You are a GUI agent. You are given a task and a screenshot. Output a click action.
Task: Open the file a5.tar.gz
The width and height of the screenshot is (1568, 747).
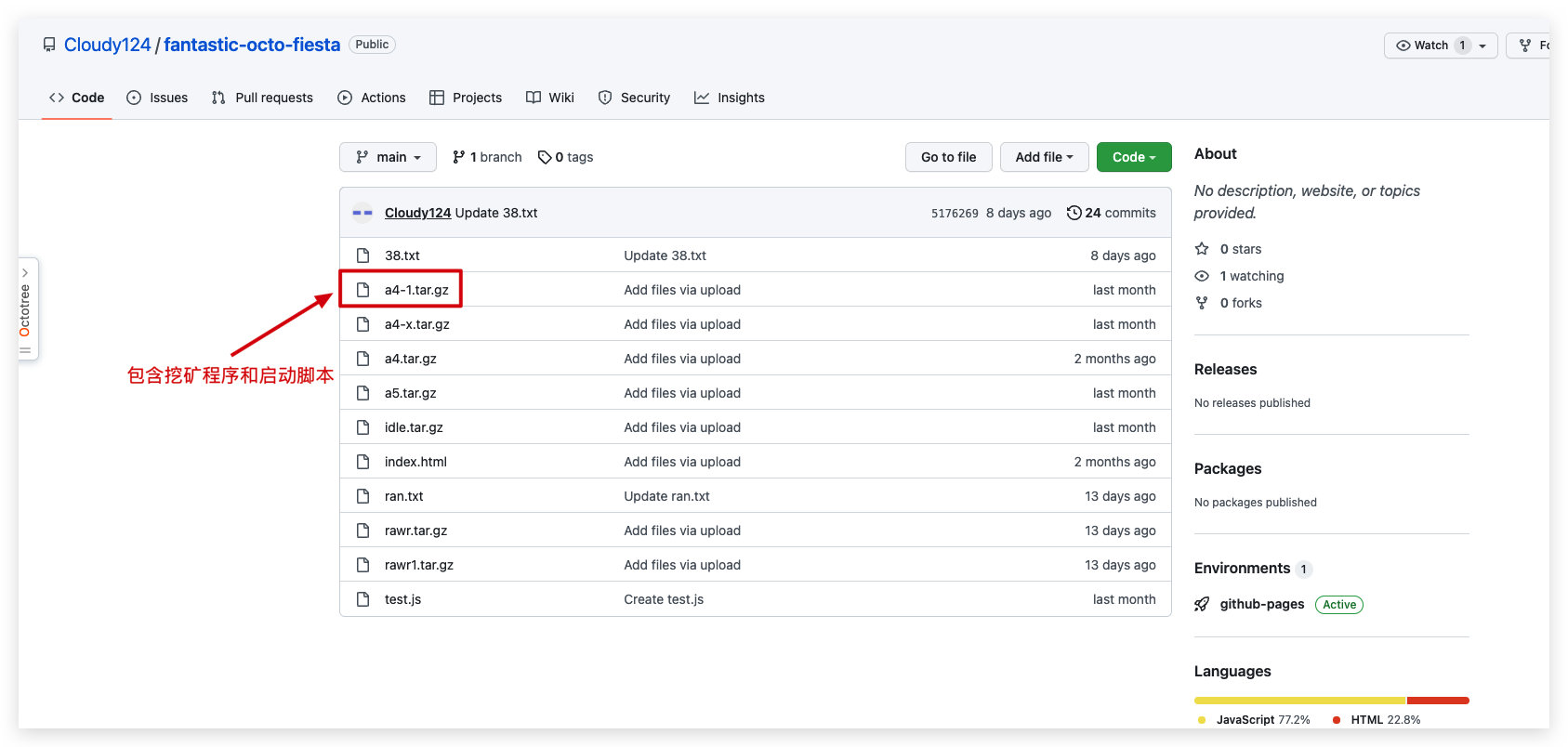[x=411, y=393]
